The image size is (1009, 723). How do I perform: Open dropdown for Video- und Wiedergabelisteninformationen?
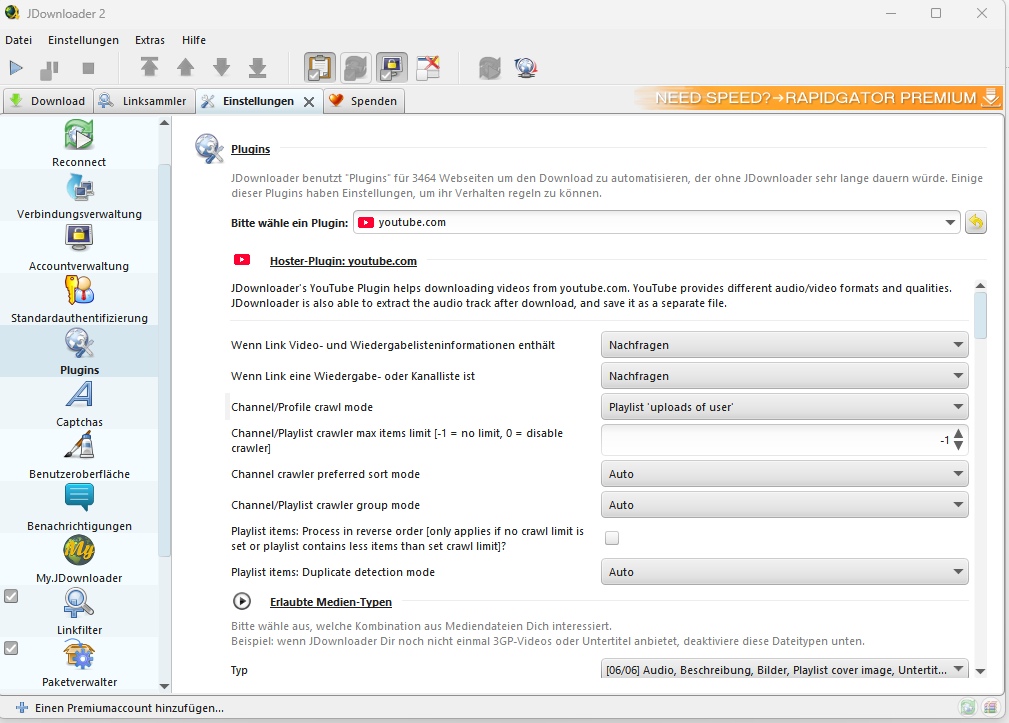[784, 345]
